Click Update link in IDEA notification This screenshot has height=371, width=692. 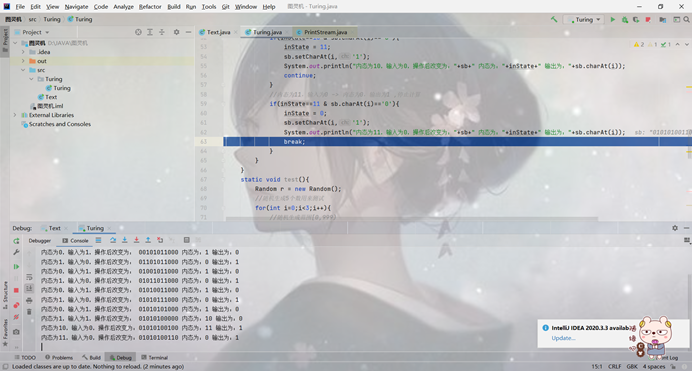click(563, 338)
